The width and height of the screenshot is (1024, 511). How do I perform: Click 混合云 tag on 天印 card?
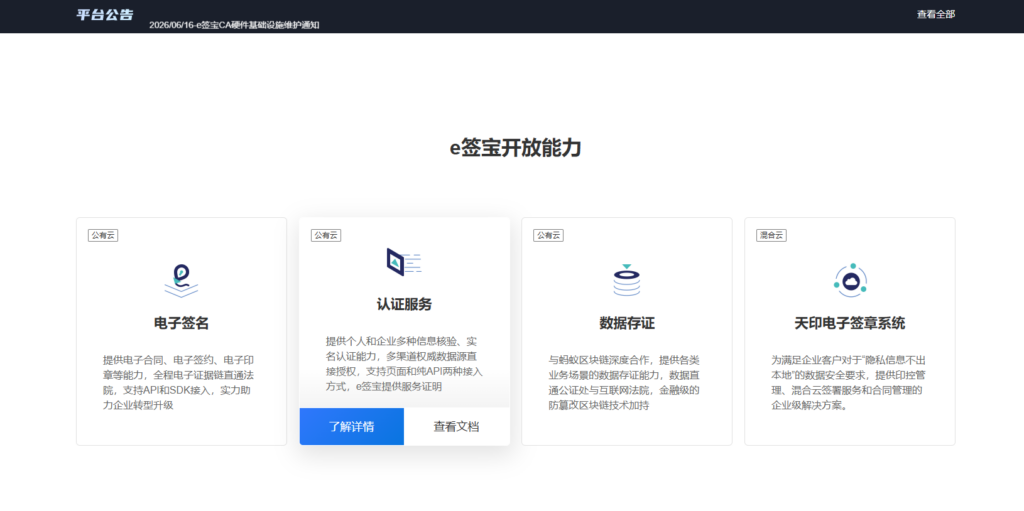tap(771, 236)
